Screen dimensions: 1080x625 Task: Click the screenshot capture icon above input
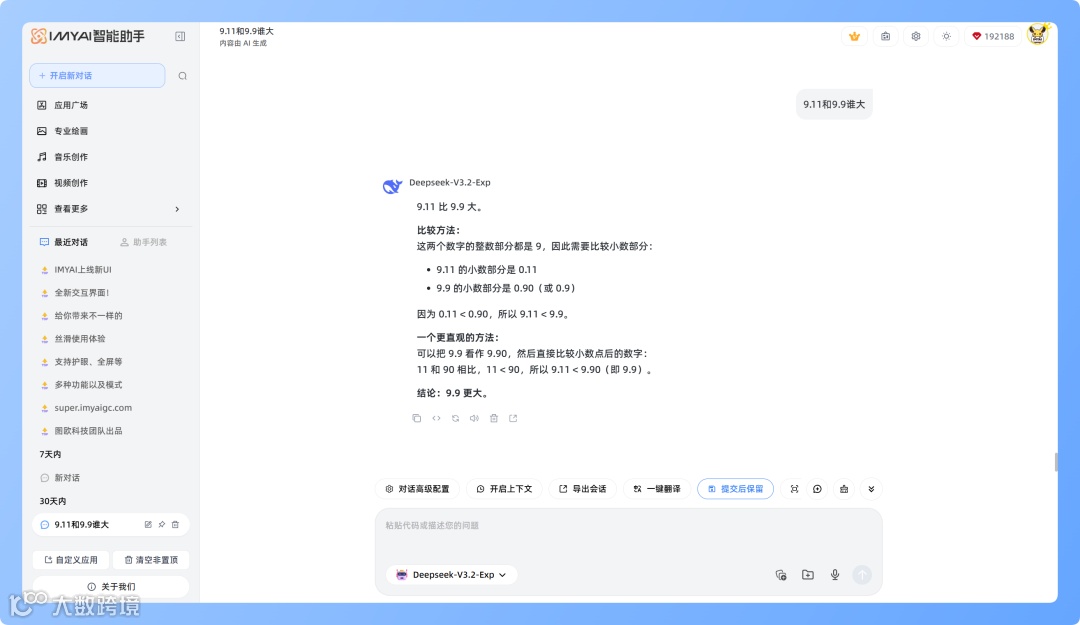794,489
